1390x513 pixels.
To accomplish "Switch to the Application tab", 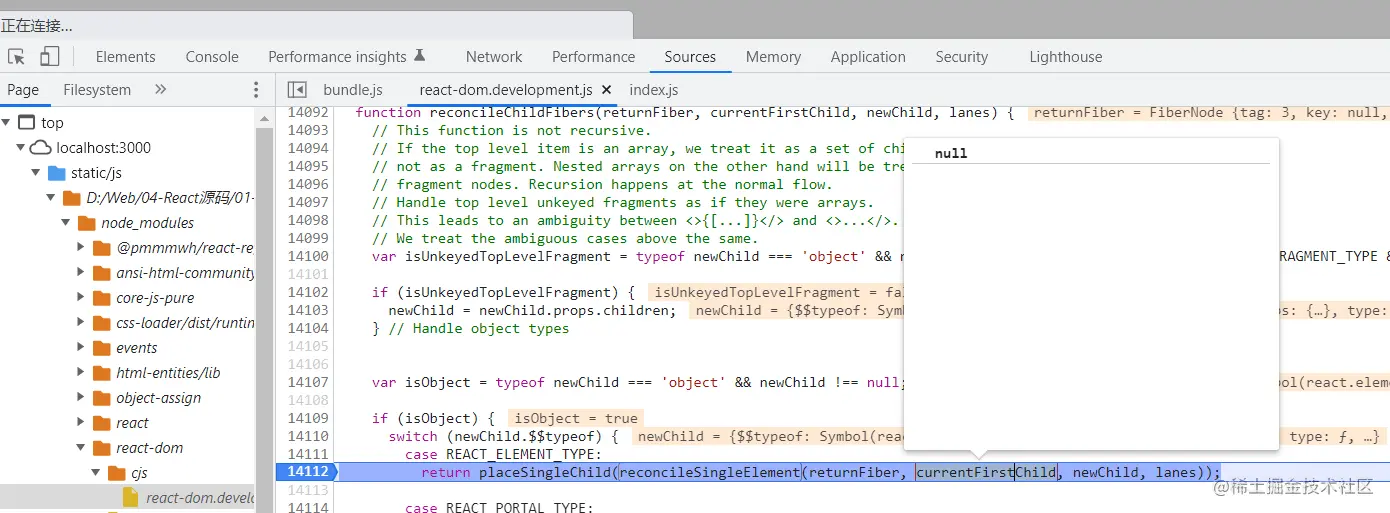I will click(x=868, y=57).
